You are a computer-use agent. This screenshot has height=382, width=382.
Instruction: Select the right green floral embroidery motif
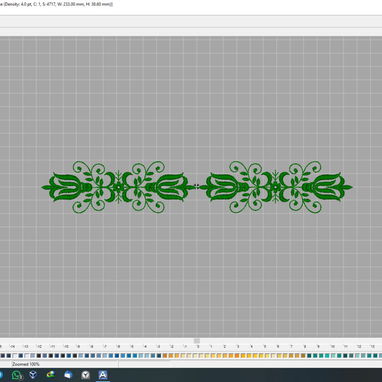pos(275,187)
